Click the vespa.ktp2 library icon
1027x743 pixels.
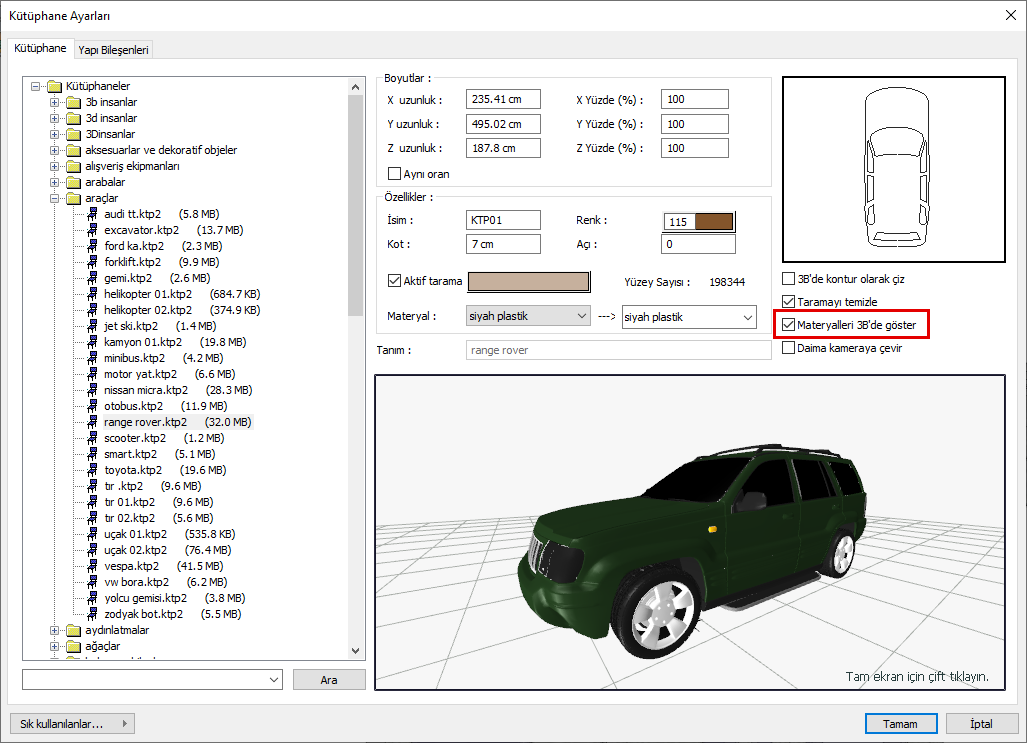(x=93, y=566)
